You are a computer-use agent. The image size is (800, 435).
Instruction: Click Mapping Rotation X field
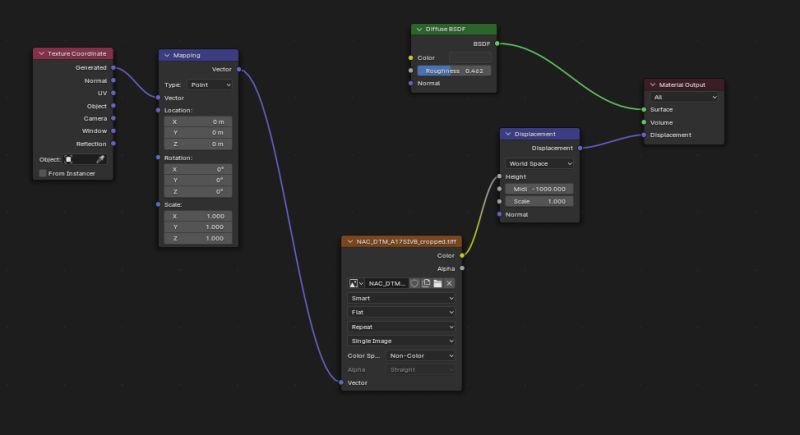click(198, 169)
